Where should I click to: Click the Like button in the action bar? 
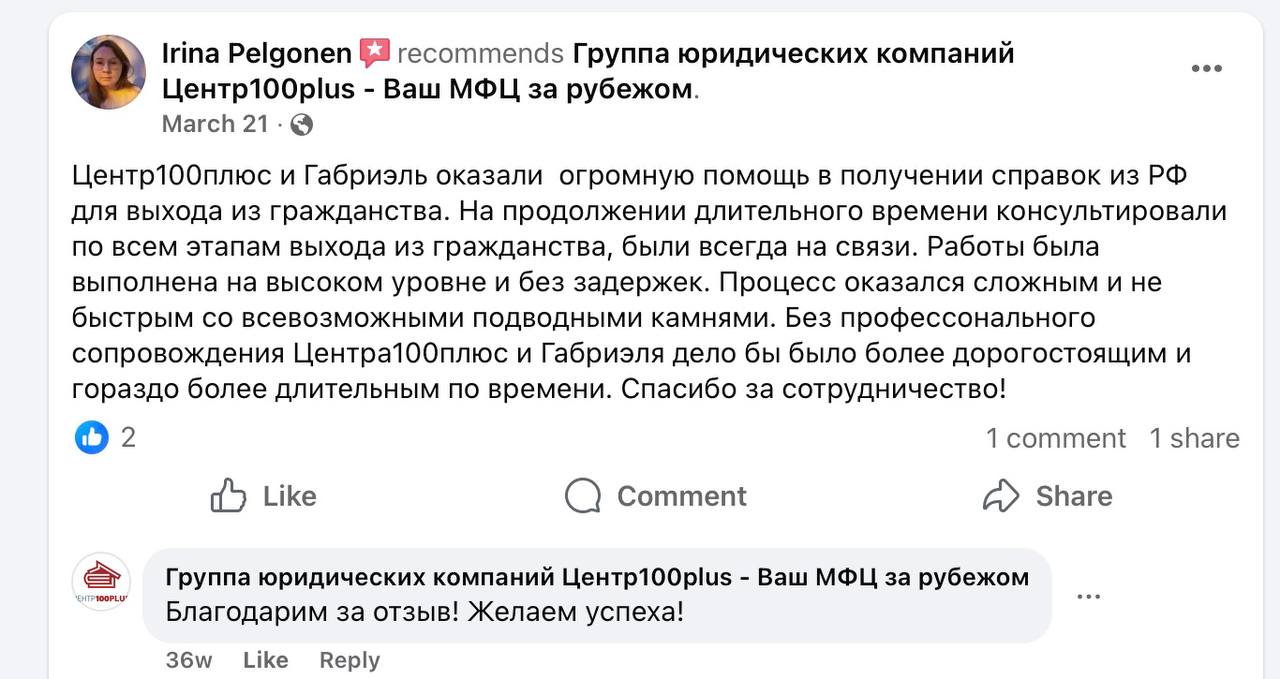264,495
